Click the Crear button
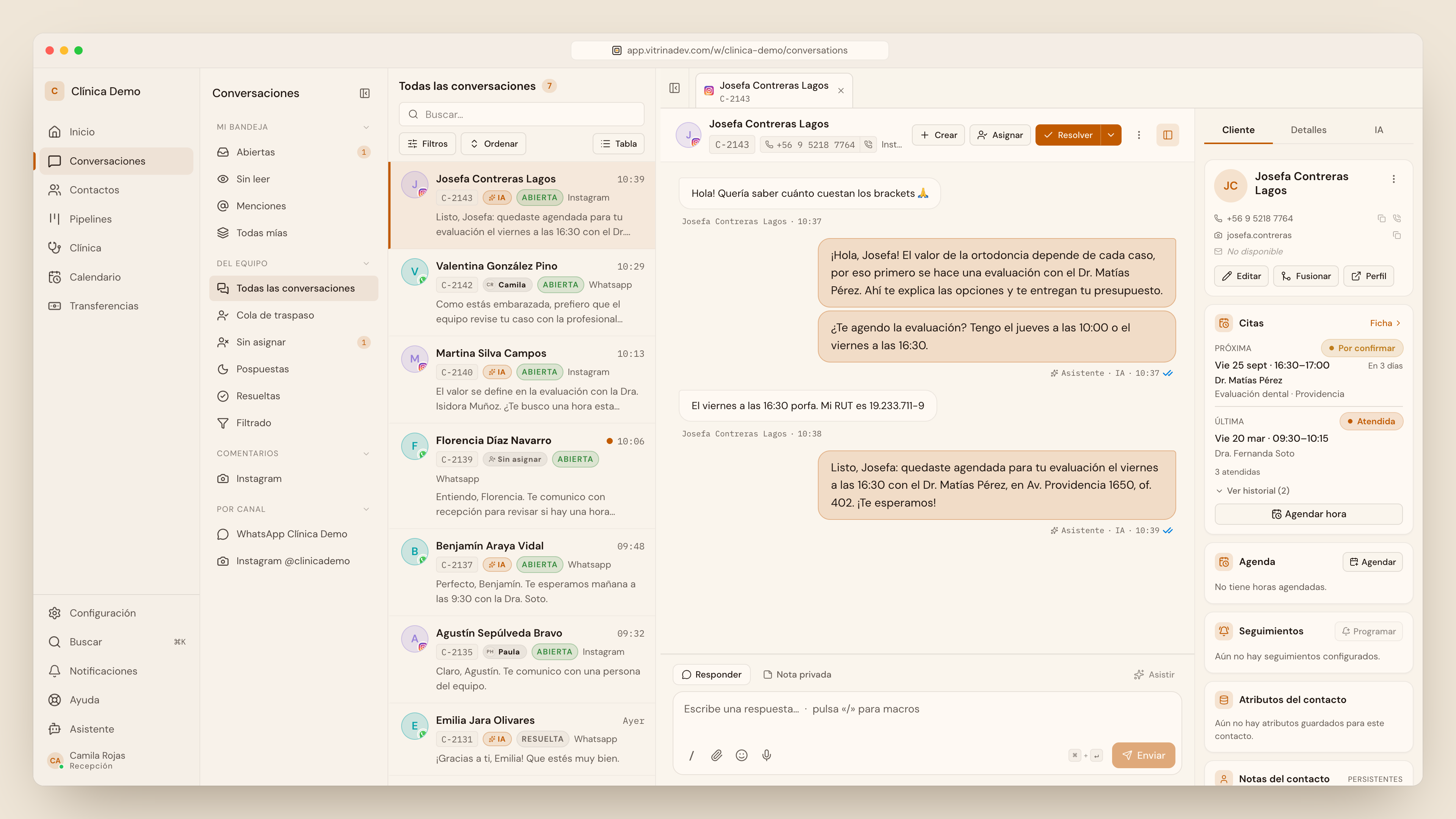 pos(938,135)
